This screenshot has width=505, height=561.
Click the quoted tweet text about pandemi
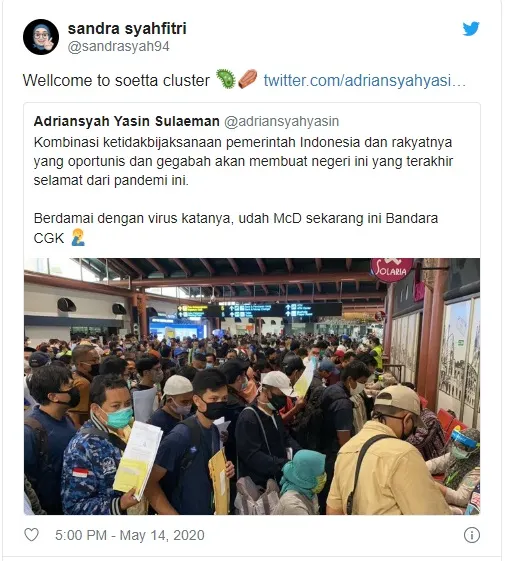tap(243, 161)
